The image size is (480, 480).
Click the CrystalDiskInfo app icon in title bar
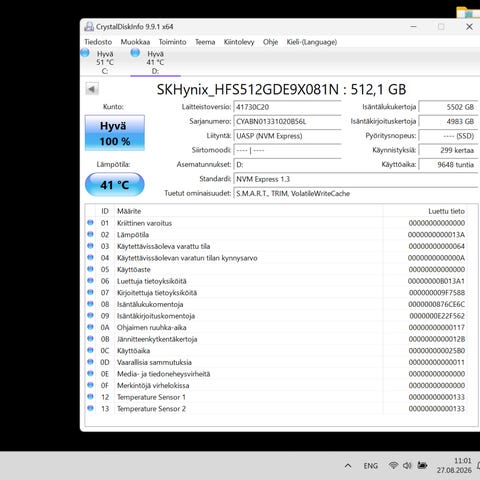89,27
